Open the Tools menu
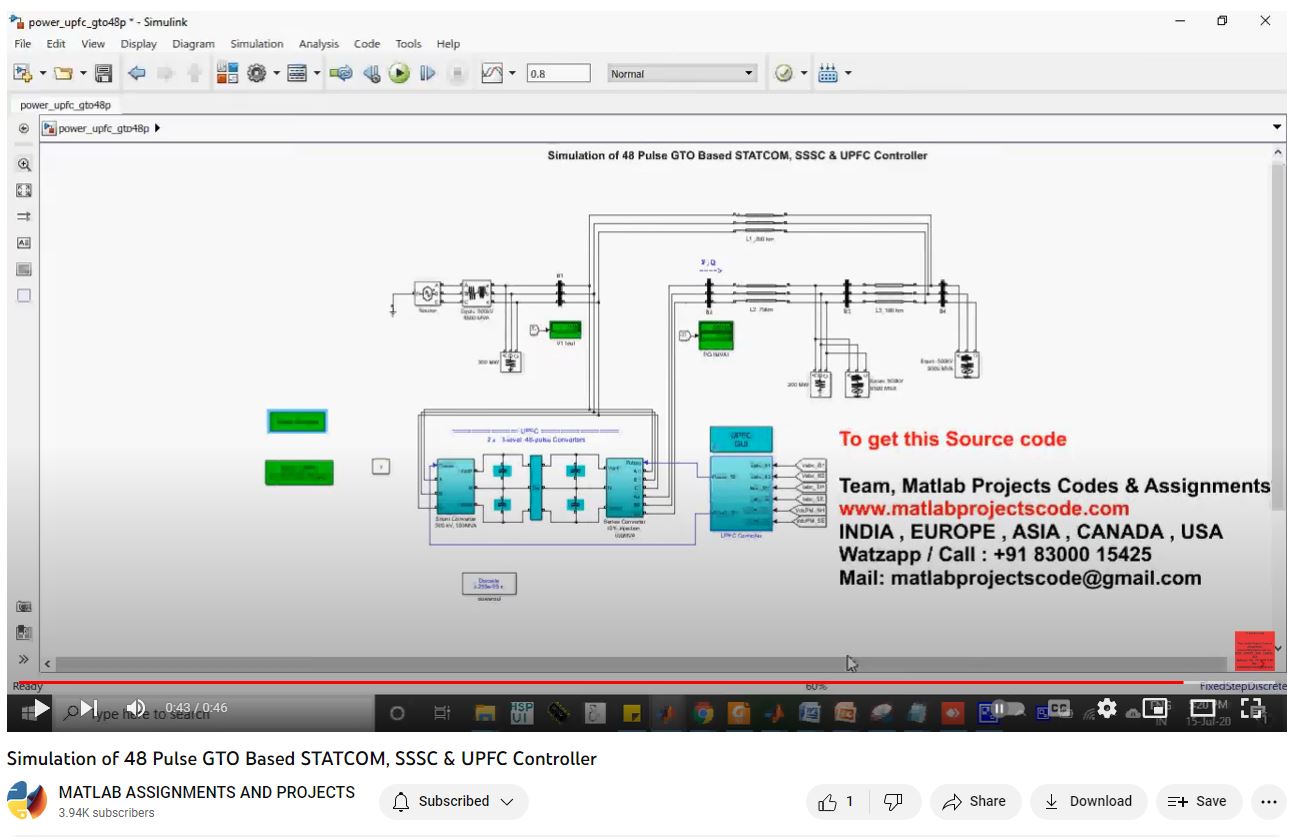1294x837 pixels. tap(408, 44)
